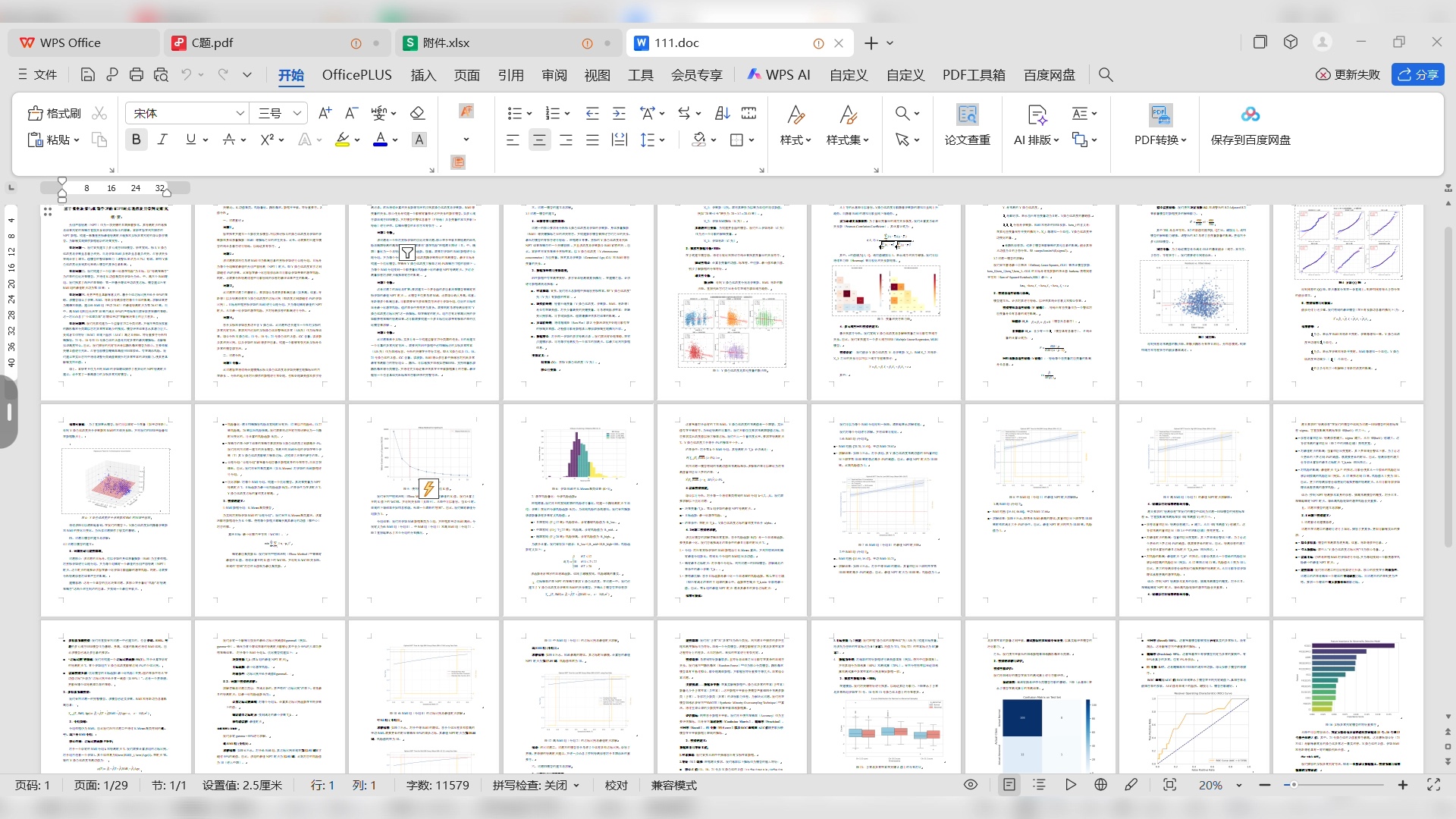The width and height of the screenshot is (1456, 819).
Task: Switch to the 插入 ribbon tab
Action: (x=423, y=74)
